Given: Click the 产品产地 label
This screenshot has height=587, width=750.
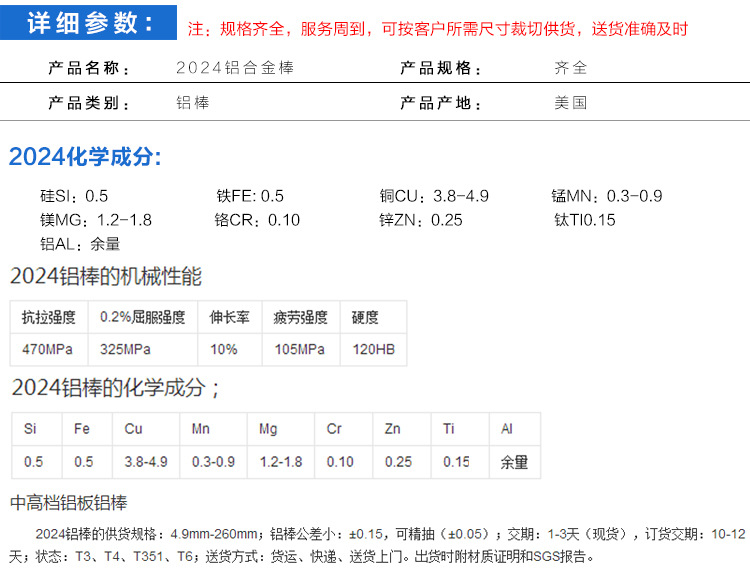Looking at the screenshot, I should pos(441,103).
